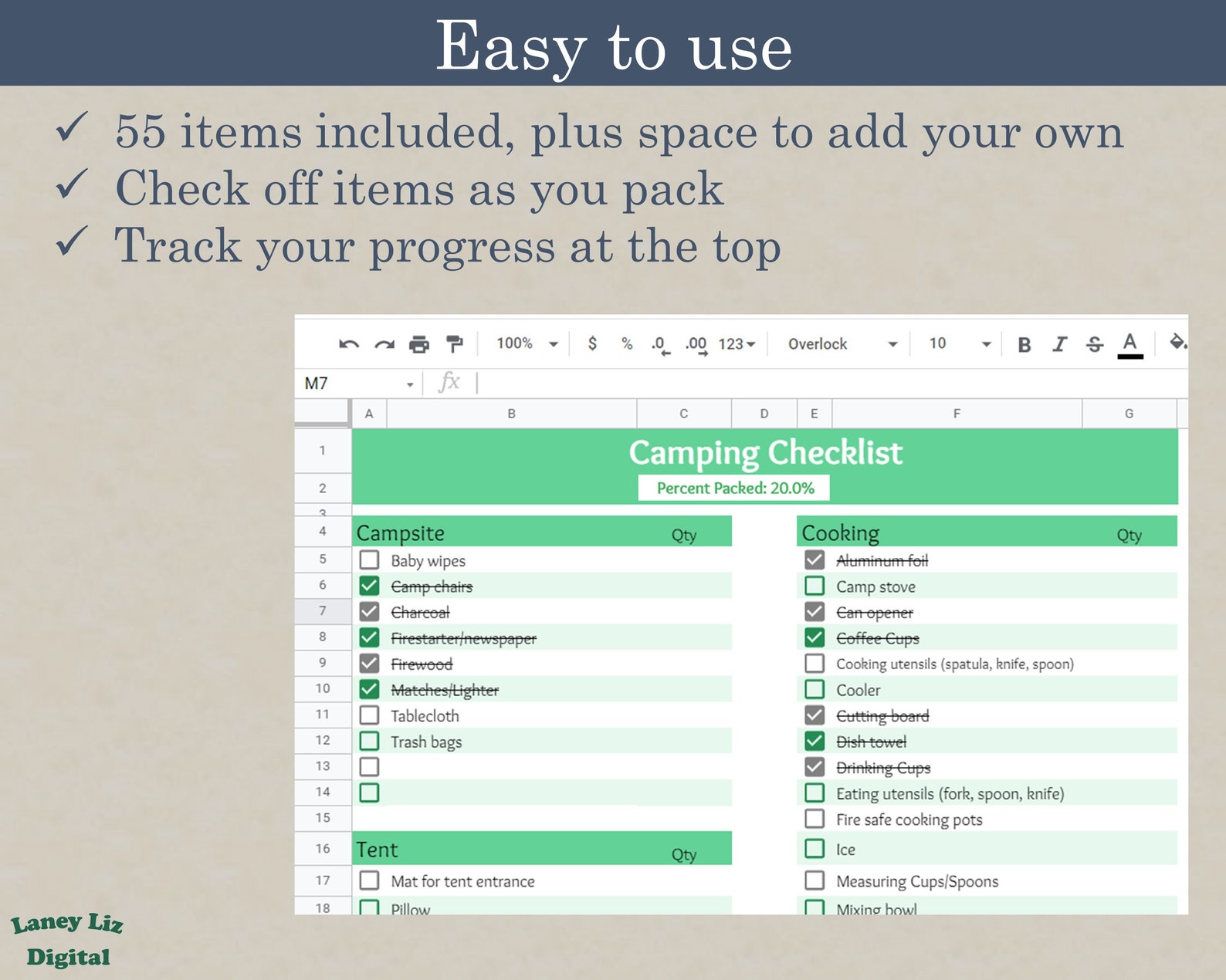
Task: Select row 7 header
Action: point(323,611)
